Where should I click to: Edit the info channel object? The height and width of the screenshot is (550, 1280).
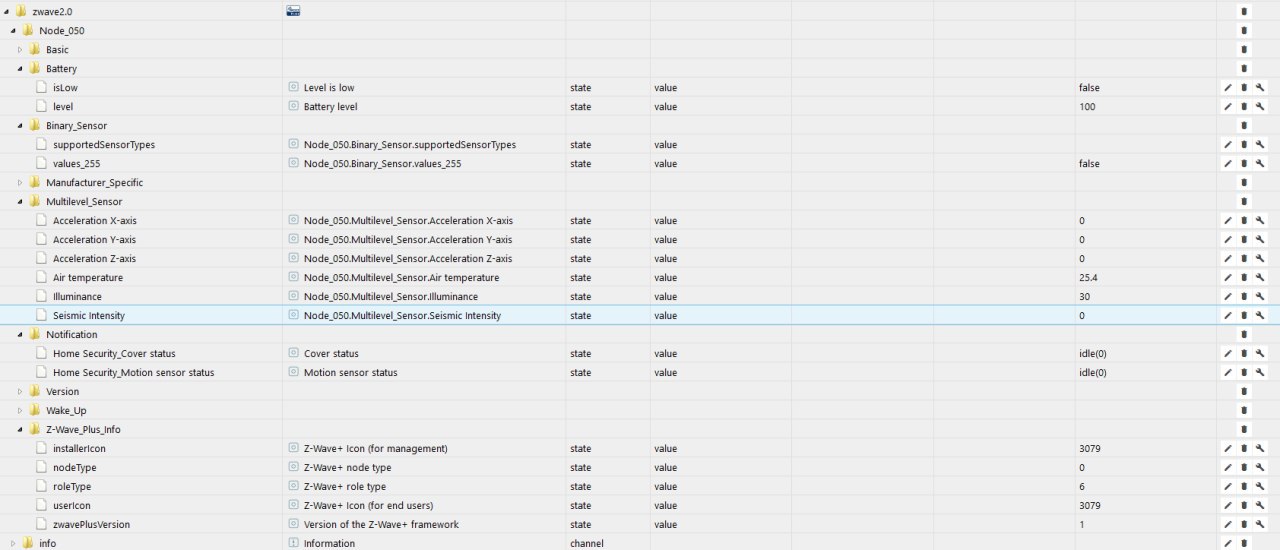click(x=1227, y=544)
